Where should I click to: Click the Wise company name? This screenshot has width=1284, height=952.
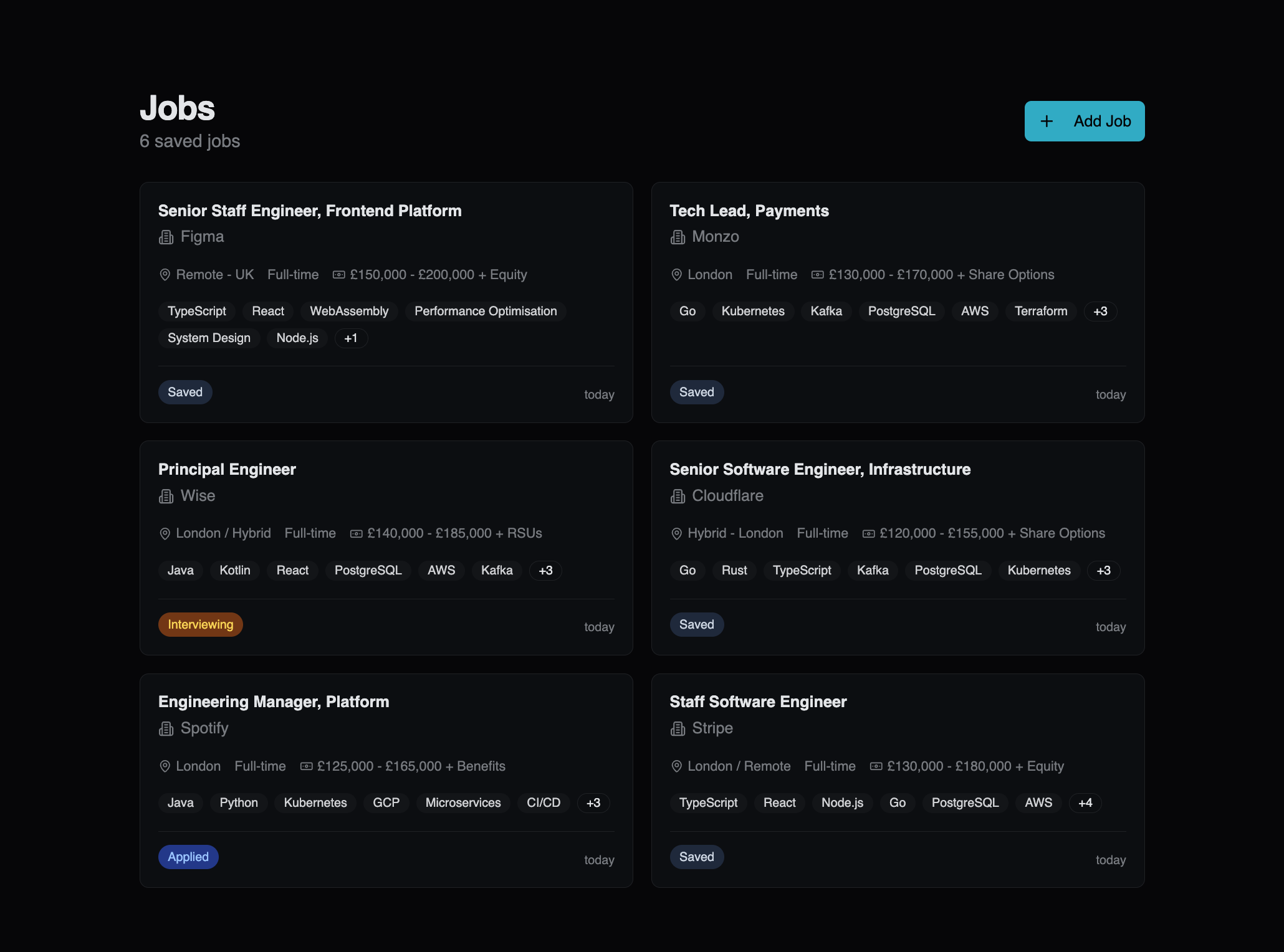coord(198,496)
